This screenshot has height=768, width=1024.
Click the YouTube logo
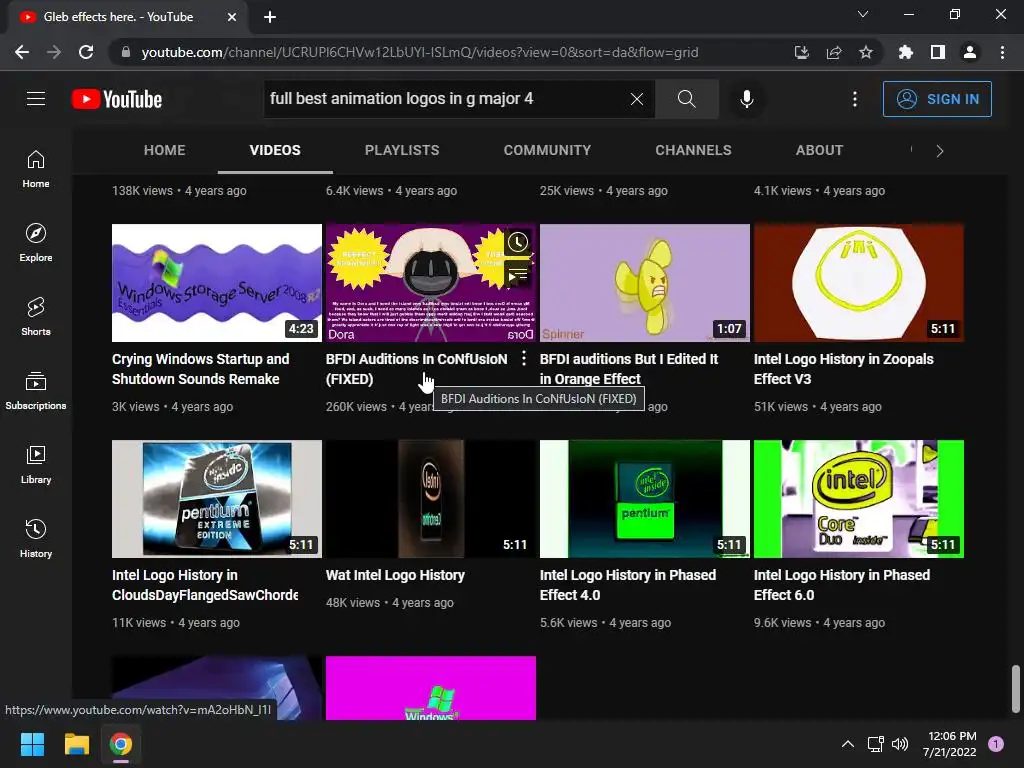tap(117, 99)
